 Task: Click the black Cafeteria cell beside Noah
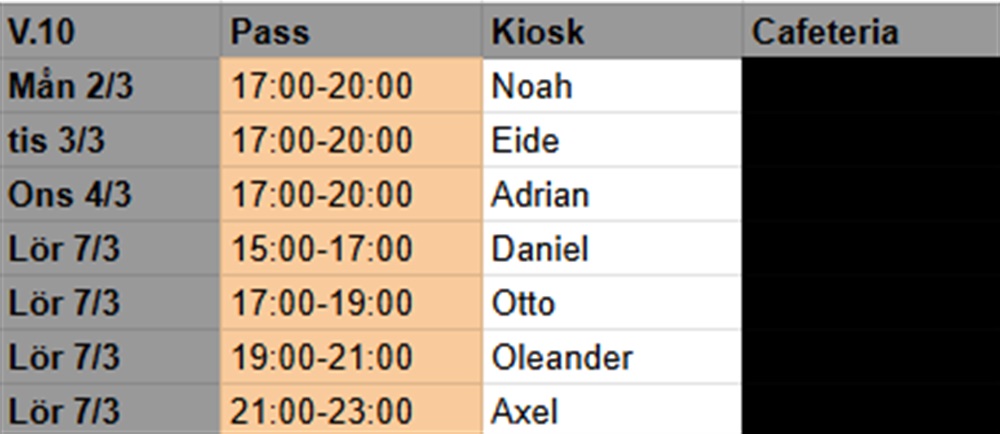(870, 86)
